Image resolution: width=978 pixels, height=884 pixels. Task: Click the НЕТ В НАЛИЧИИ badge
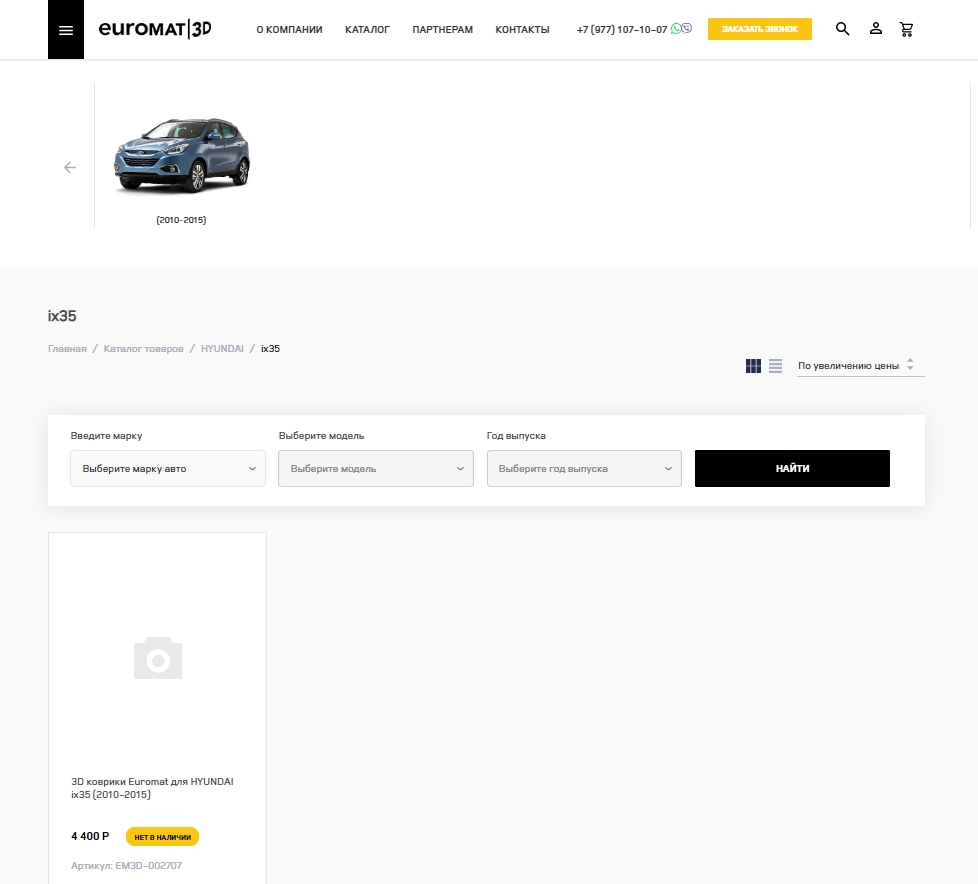point(162,837)
